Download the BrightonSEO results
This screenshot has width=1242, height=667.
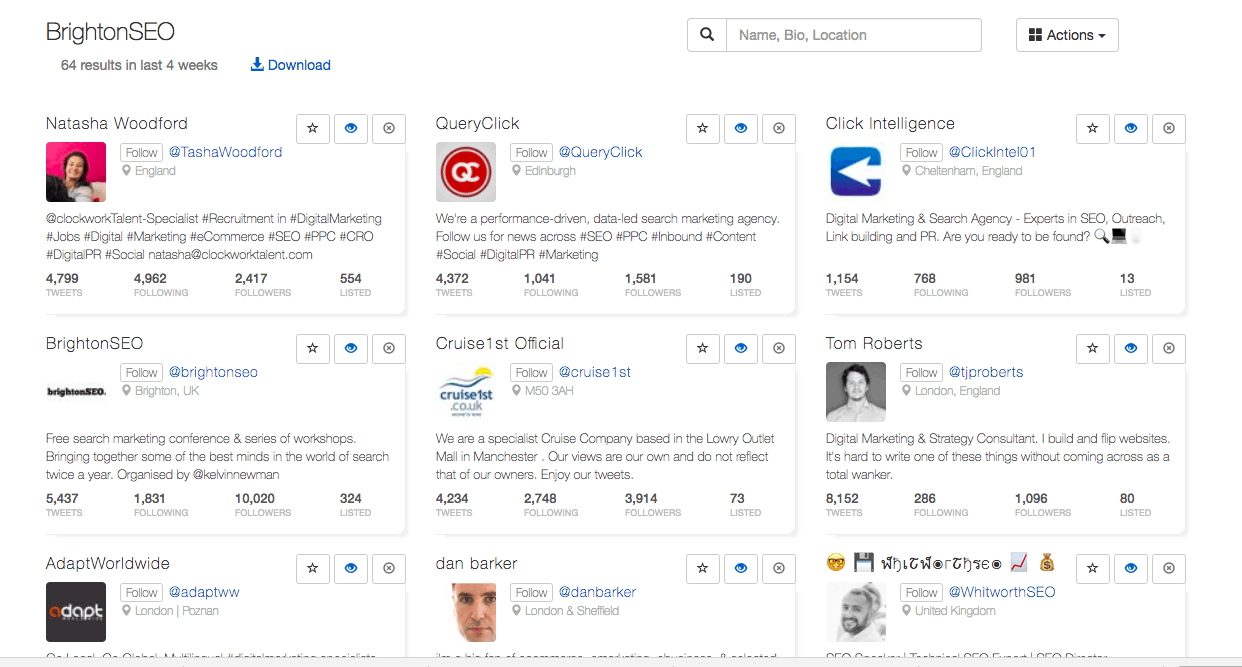pos(290,65)
